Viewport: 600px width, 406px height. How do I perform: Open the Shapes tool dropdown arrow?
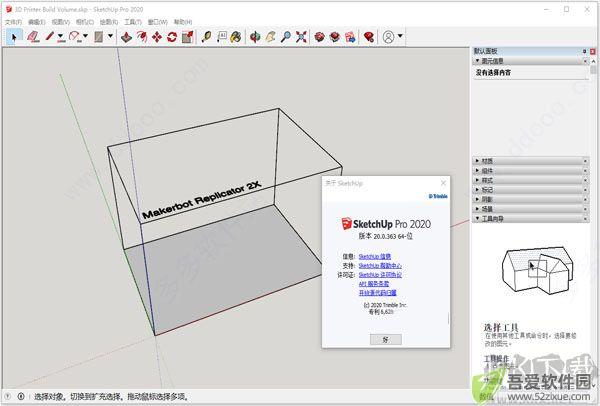coord(110,36)
